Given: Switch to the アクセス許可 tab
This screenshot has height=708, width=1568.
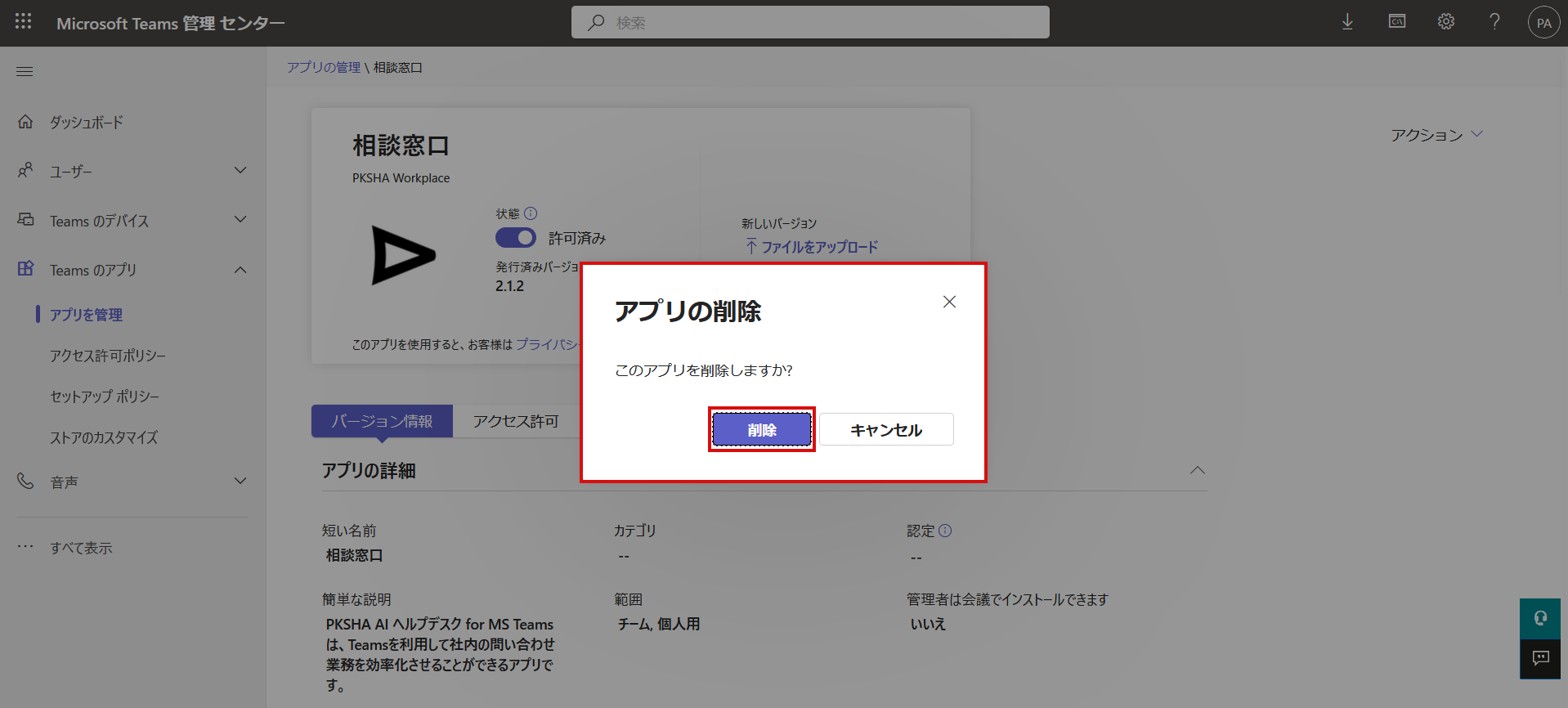Looking at the screenshot, I should pos(516,421).
